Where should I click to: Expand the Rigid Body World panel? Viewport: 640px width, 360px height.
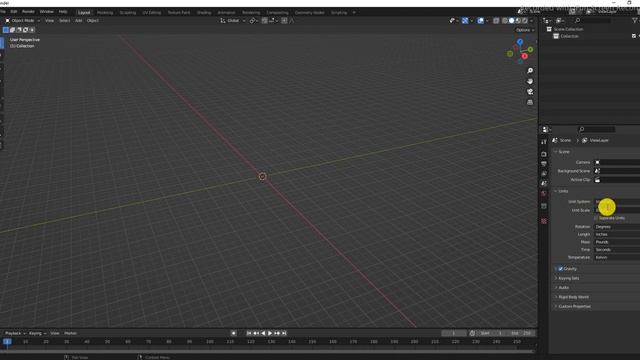[x=573, y=297]
